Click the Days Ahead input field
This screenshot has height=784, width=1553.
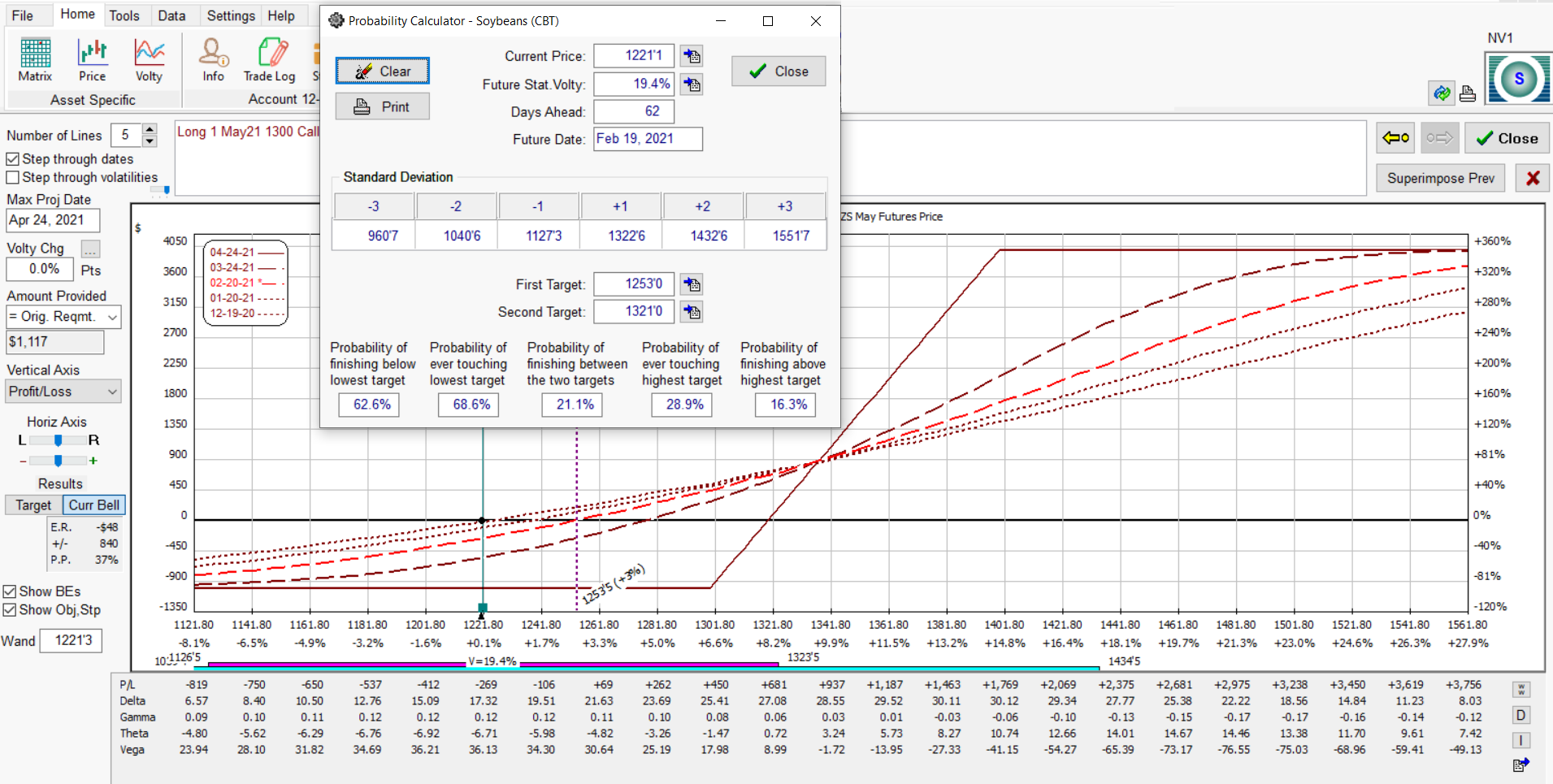pos(634,111)
